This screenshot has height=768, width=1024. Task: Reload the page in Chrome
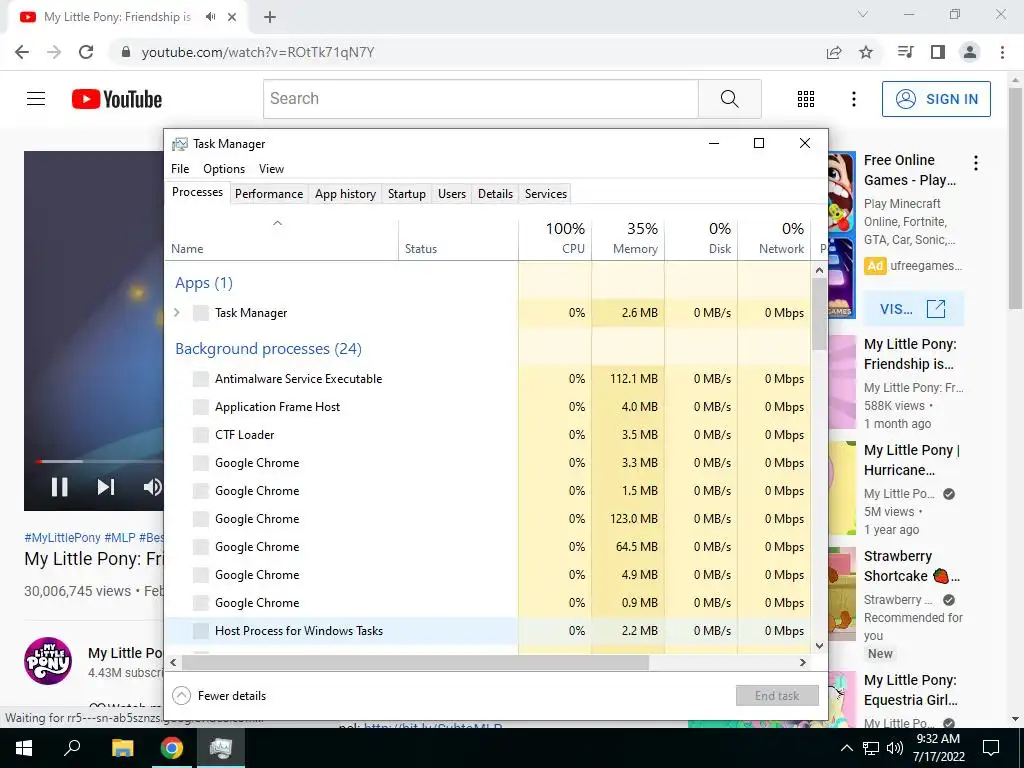pyautogui.click(x=86, y=52)
